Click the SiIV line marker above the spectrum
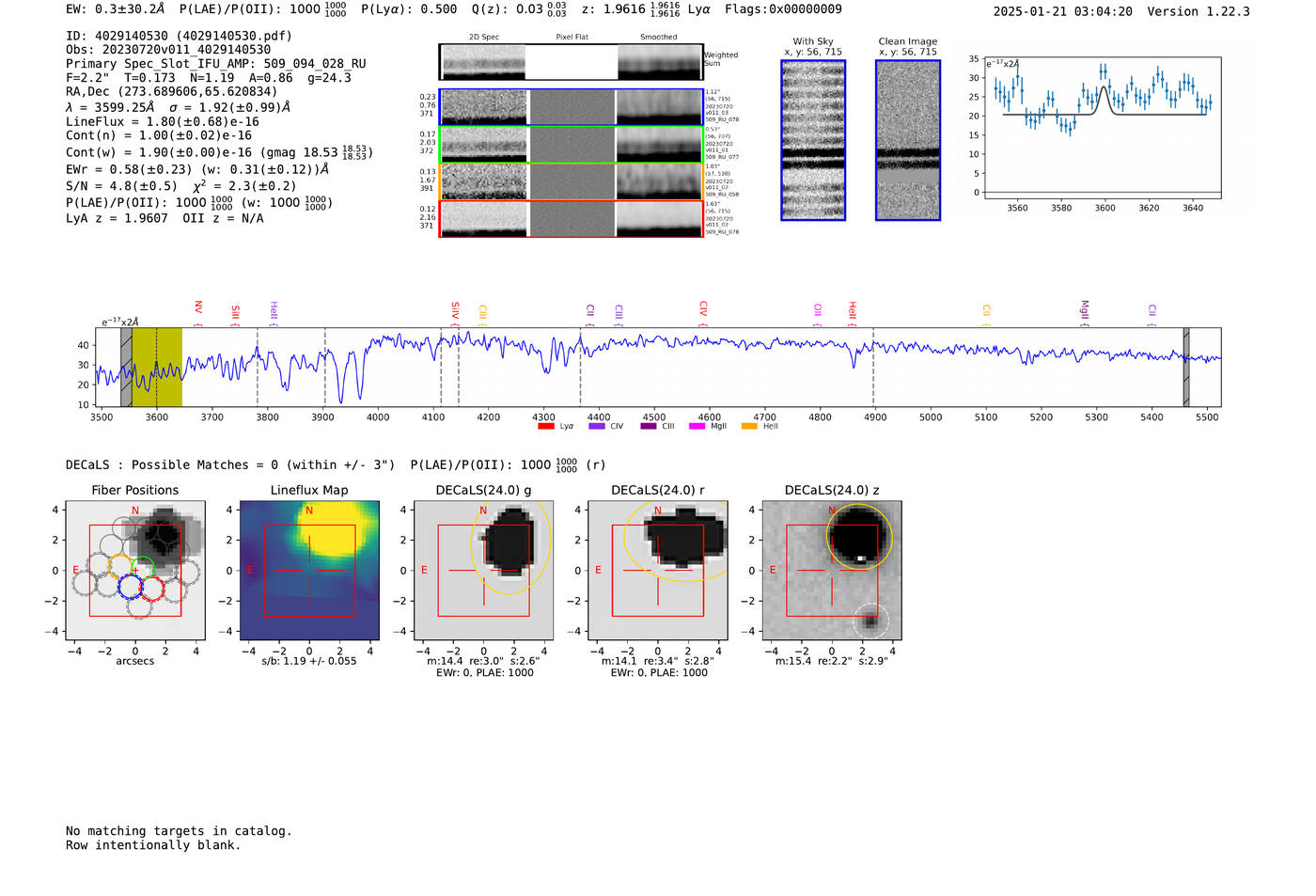This screenshot has width=1316, height=896. pyautogui.click(x=455, y=312)
